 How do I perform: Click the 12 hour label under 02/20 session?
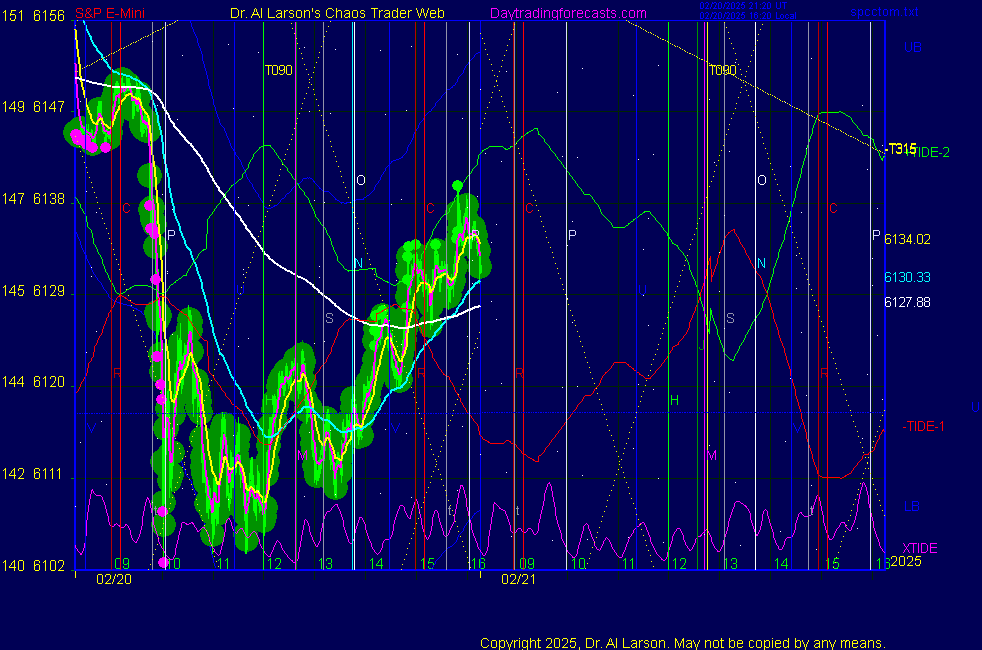[x=274, y=564]
